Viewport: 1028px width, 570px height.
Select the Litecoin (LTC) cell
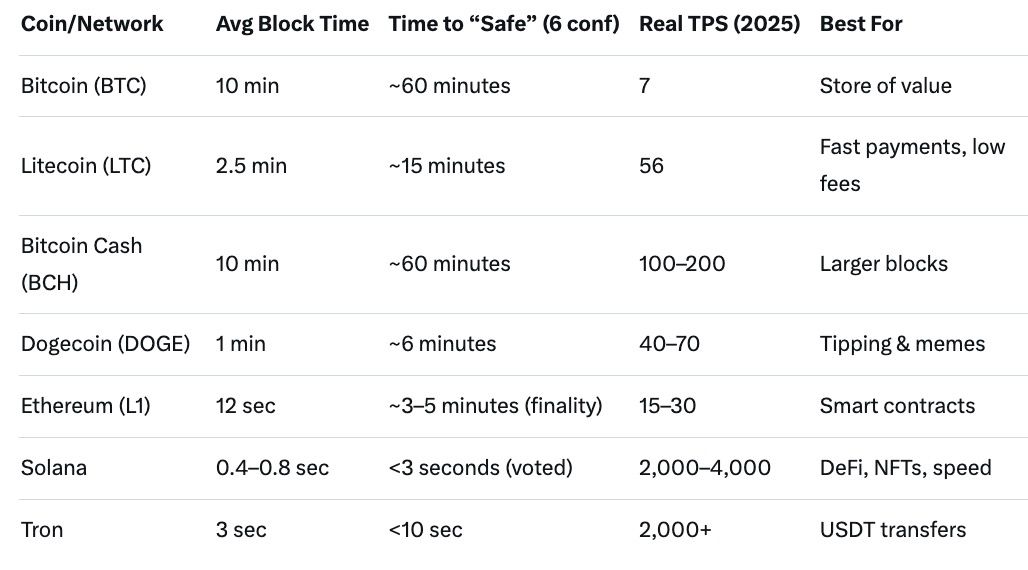(x=86, y=166)
